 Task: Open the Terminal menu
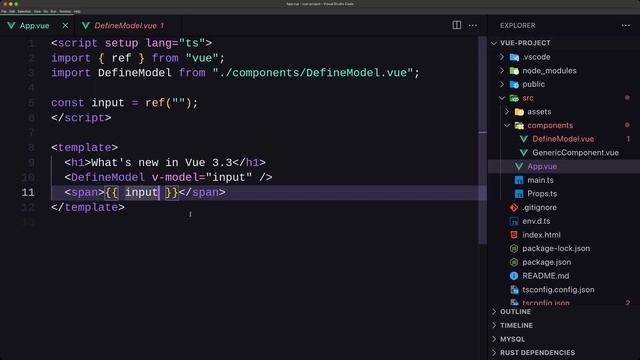65,11
